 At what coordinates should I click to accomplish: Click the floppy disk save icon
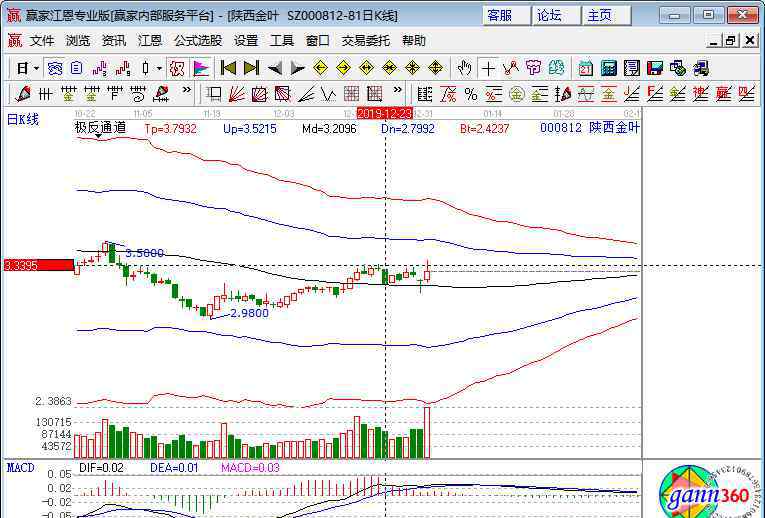[x=655, y=68]
